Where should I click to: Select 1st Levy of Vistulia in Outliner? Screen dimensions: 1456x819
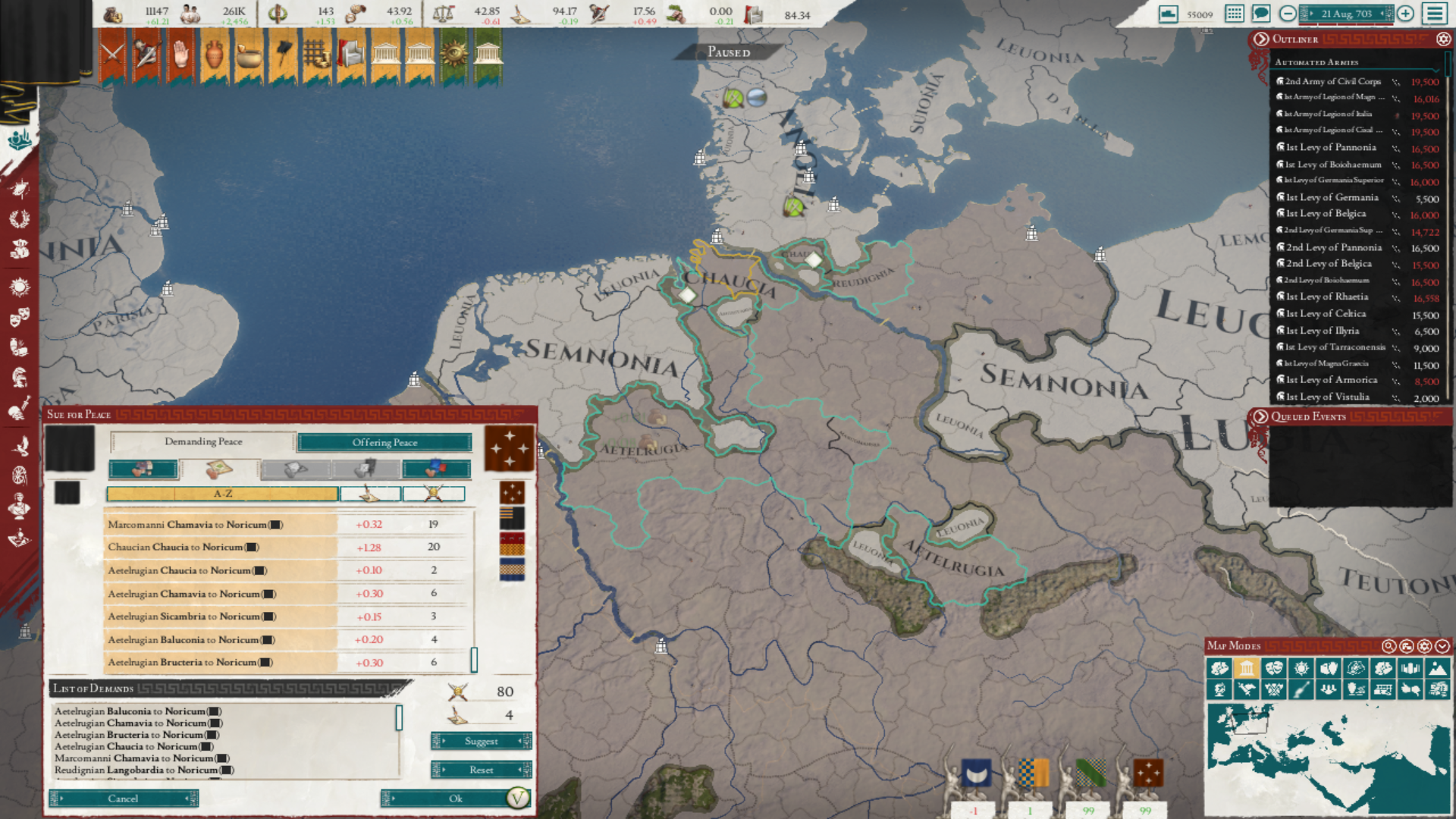tap(1357, 397)
